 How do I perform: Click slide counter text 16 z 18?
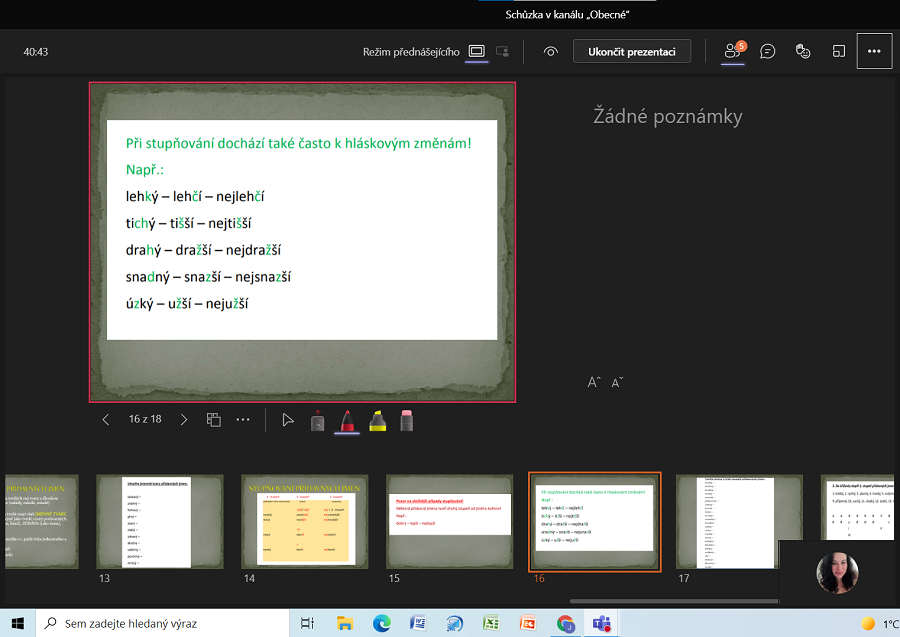(145, 420)
